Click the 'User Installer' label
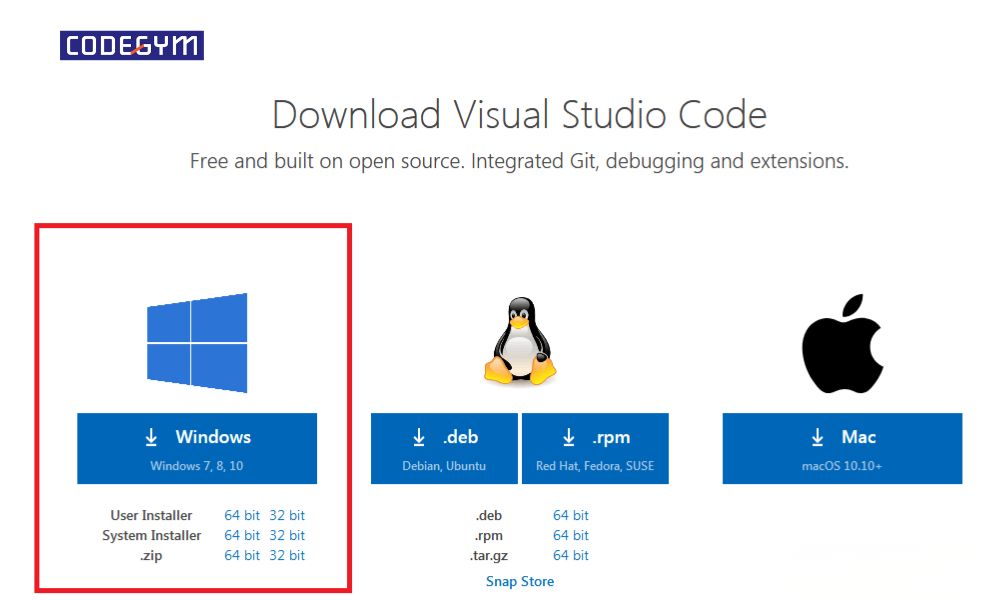 click(151, 515)
